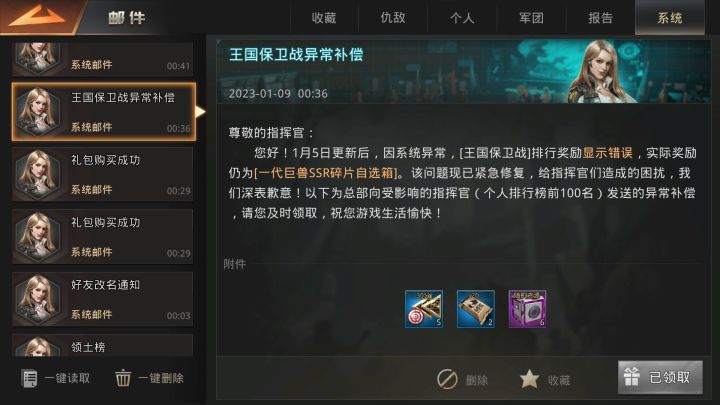Click the 已领取 claimed button

[660, 377]
